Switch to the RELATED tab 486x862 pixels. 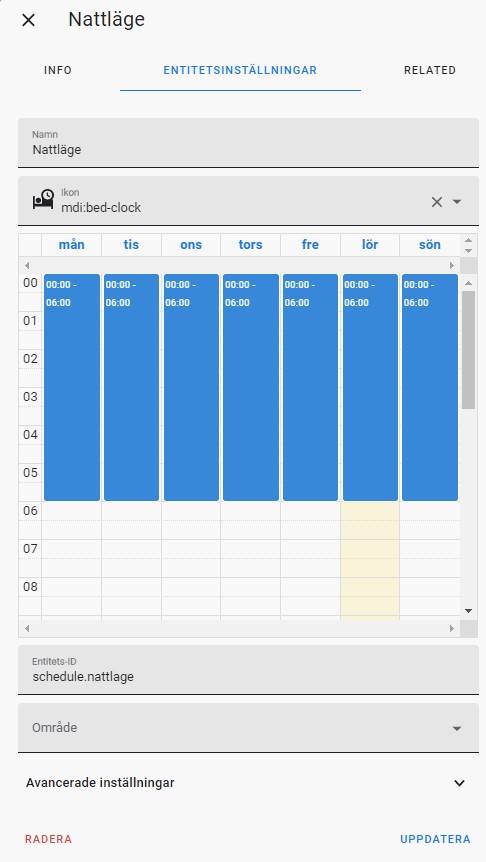(x=430, y=70)
